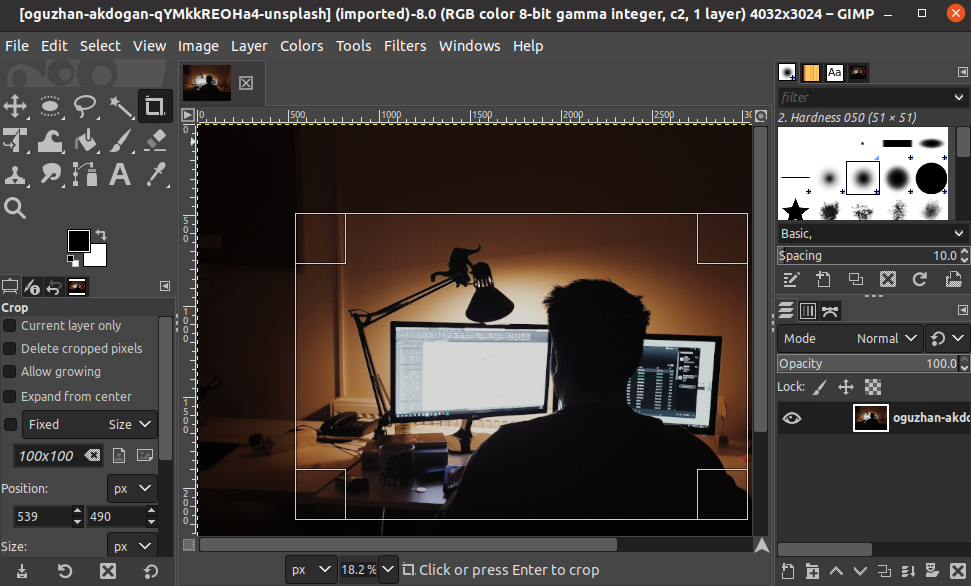Select the Text tool
This screenshot has width=971, height=586.
coord(120,175)
